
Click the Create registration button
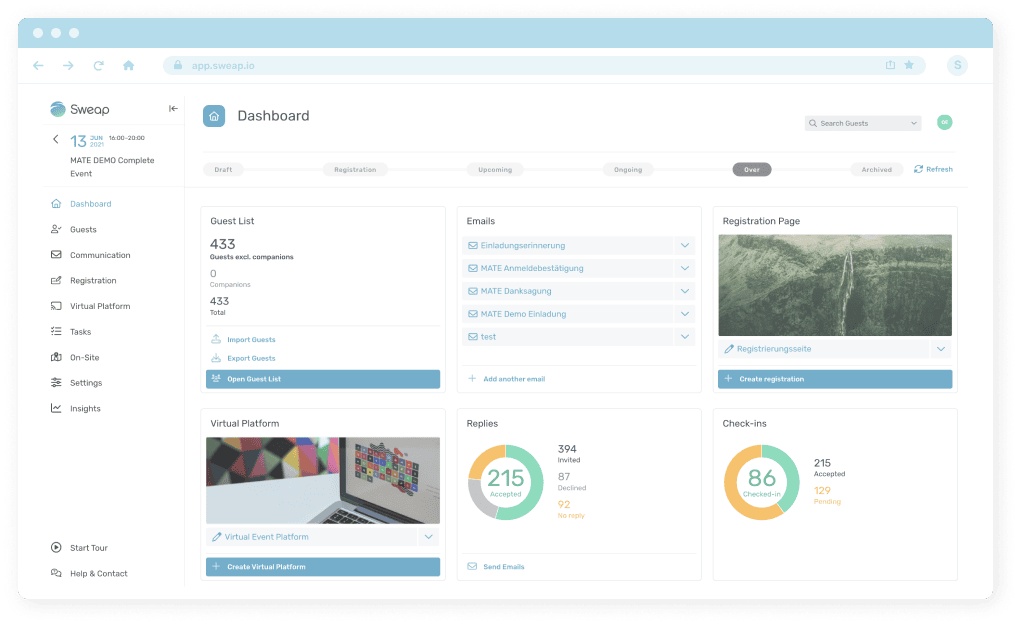pos(835,379)
